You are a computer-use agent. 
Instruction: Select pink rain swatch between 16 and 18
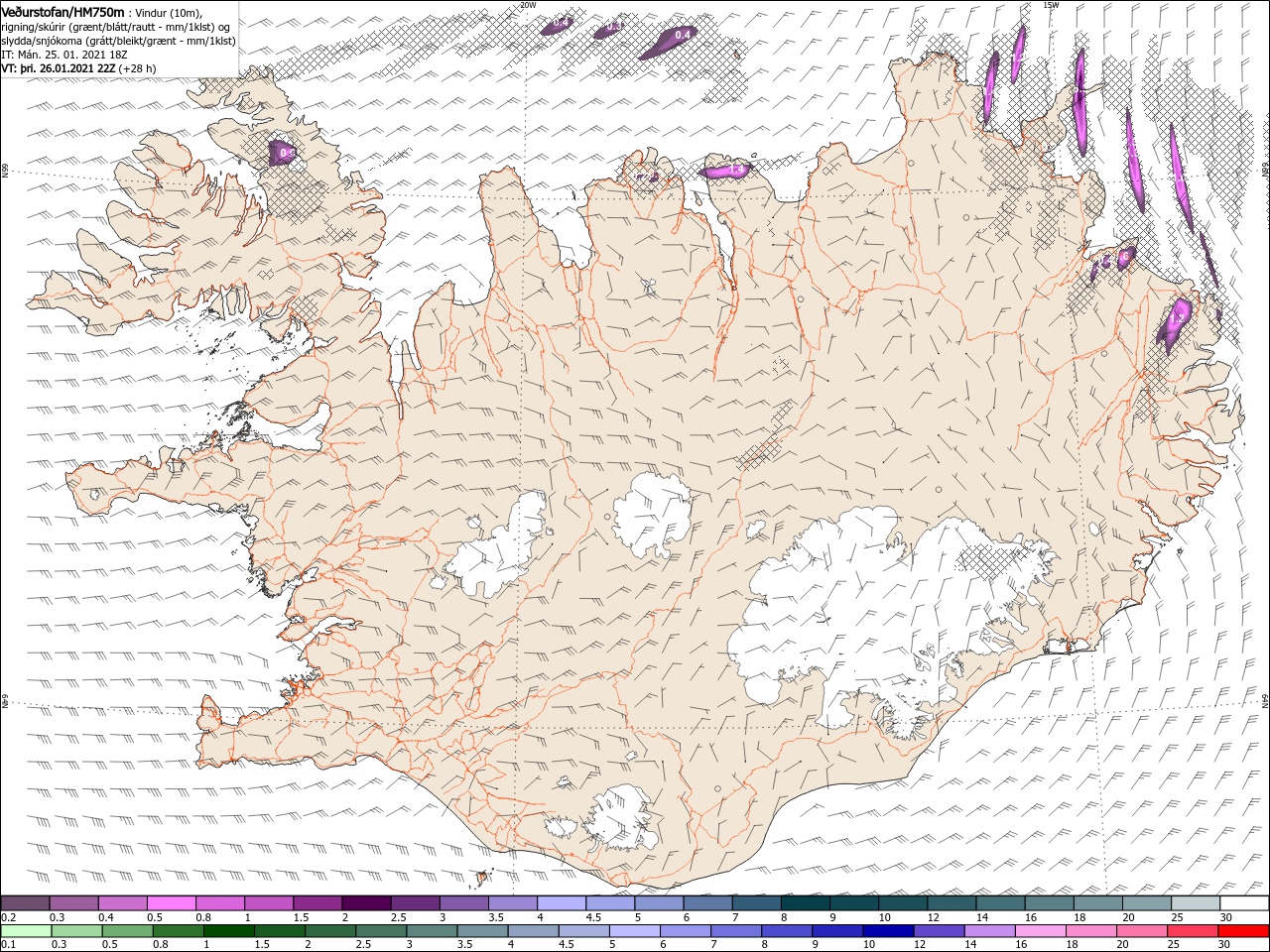pos(1038,930)
